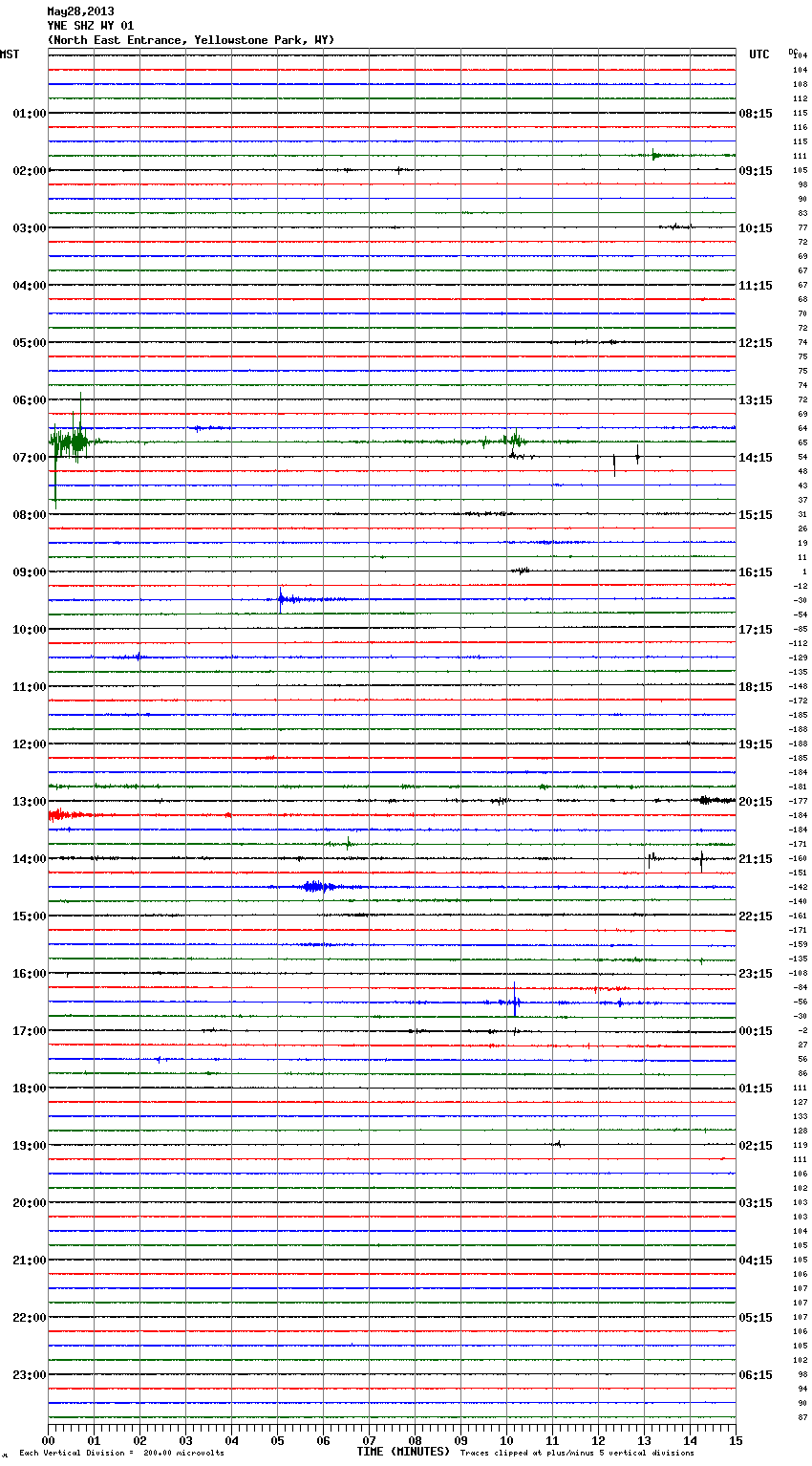812x1466 pixels.
Task: Click the North East Entrance location caption
Action: coord(191,40)
